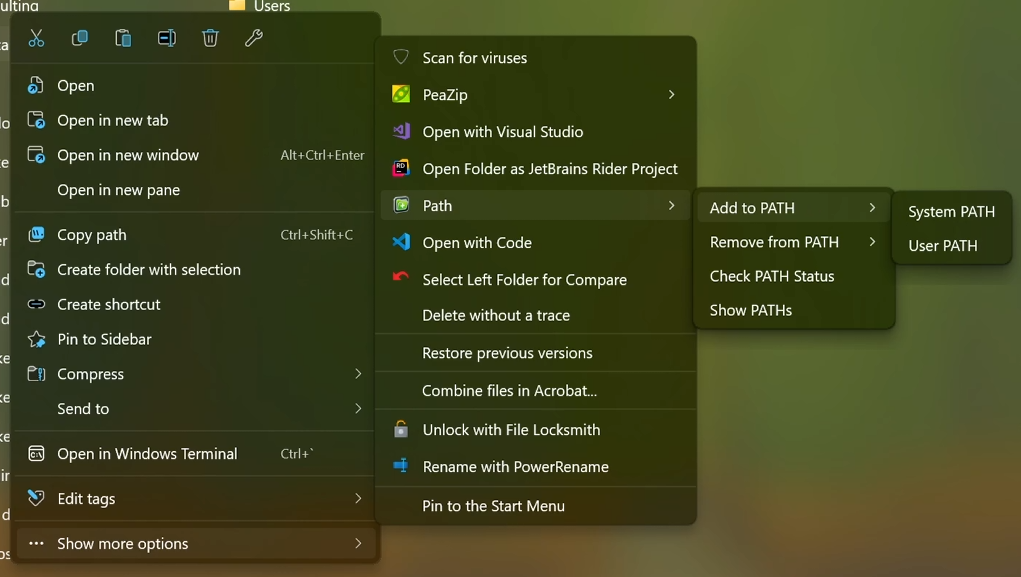Click the Users folder behind the menu
The height and width of the screenshot is (577, 1021).
[x=260, y=6]
